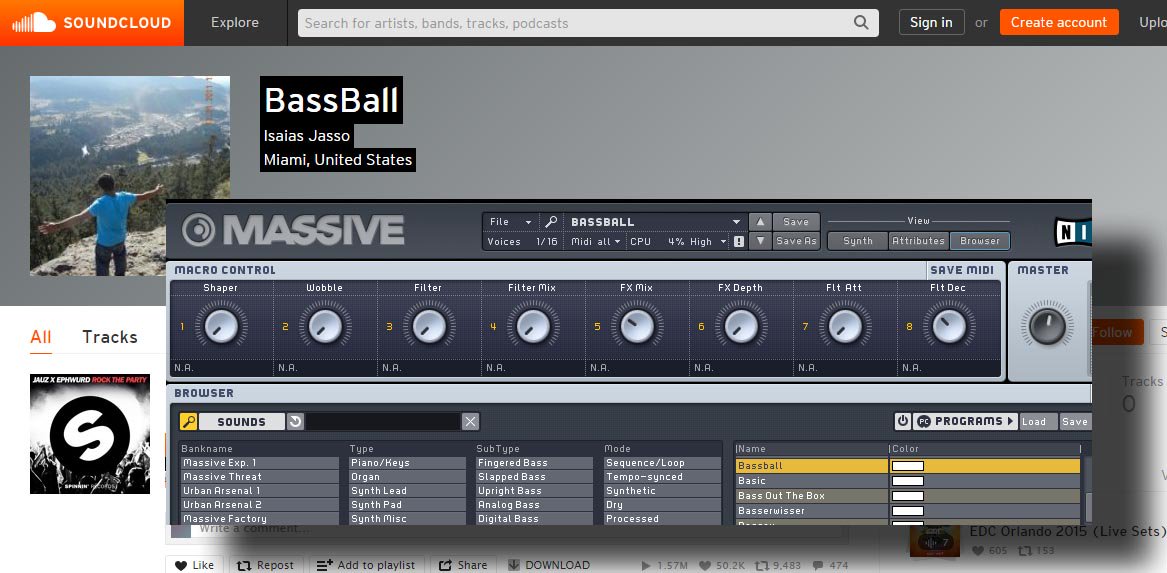1167x573 pixels.
Task: Click the SoundCloud logo
Action: click(x=92, y=23)
